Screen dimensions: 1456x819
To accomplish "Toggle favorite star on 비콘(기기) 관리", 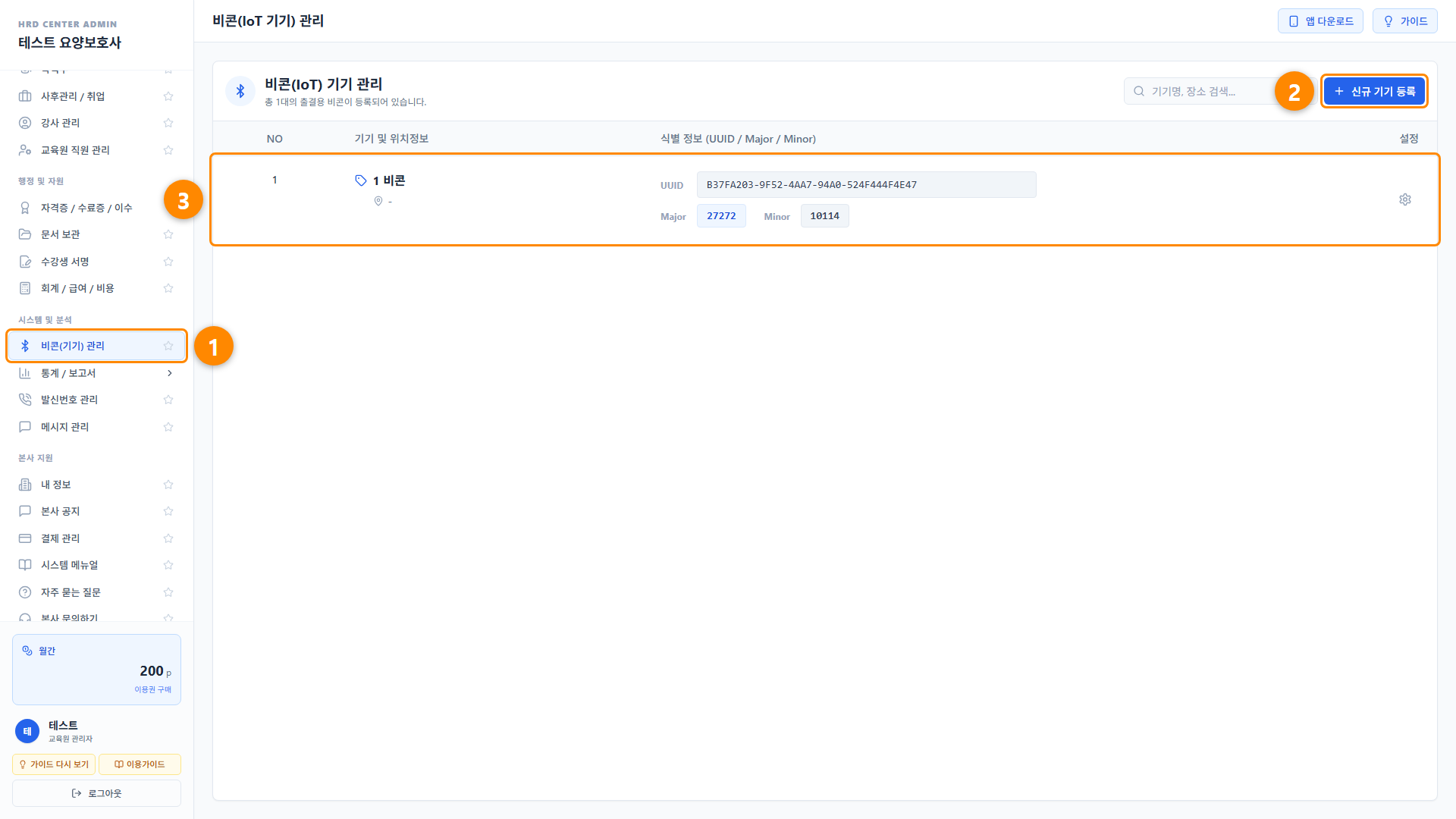I will tap(168, 346).
